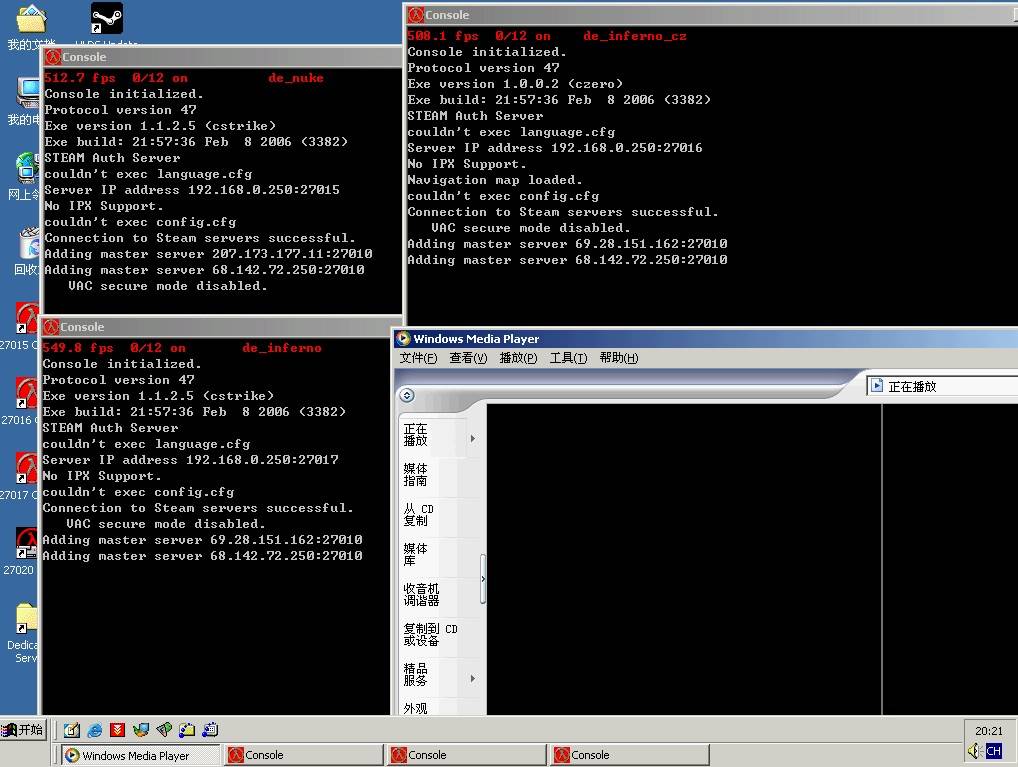Click the lambda icon of de_nuke Console window
Viewport: 1018px width, 767px height.
click(x=53, y=57)
